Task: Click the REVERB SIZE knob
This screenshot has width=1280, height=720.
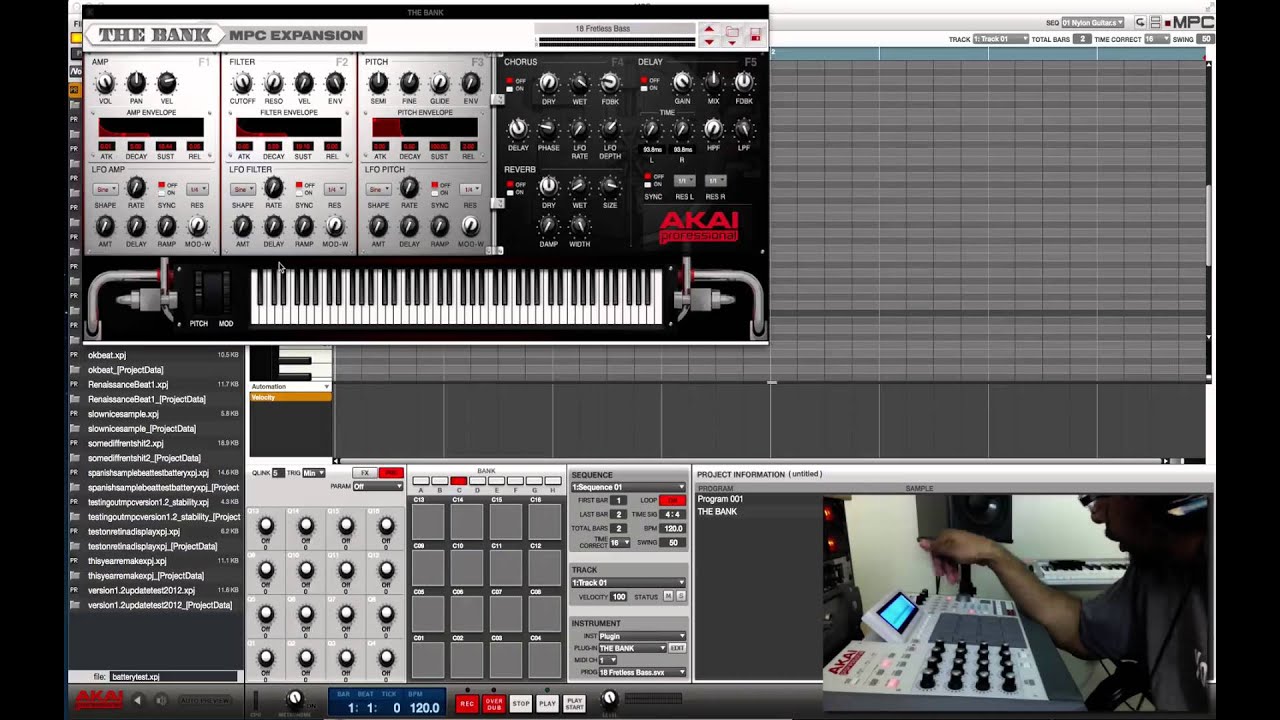Action: coord(610,186)
